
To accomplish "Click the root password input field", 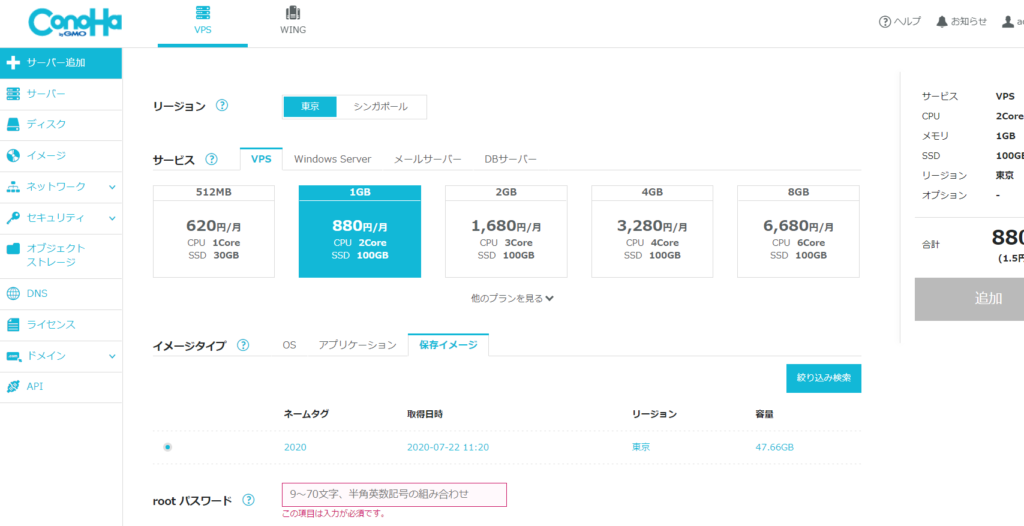I will [394, 494].
